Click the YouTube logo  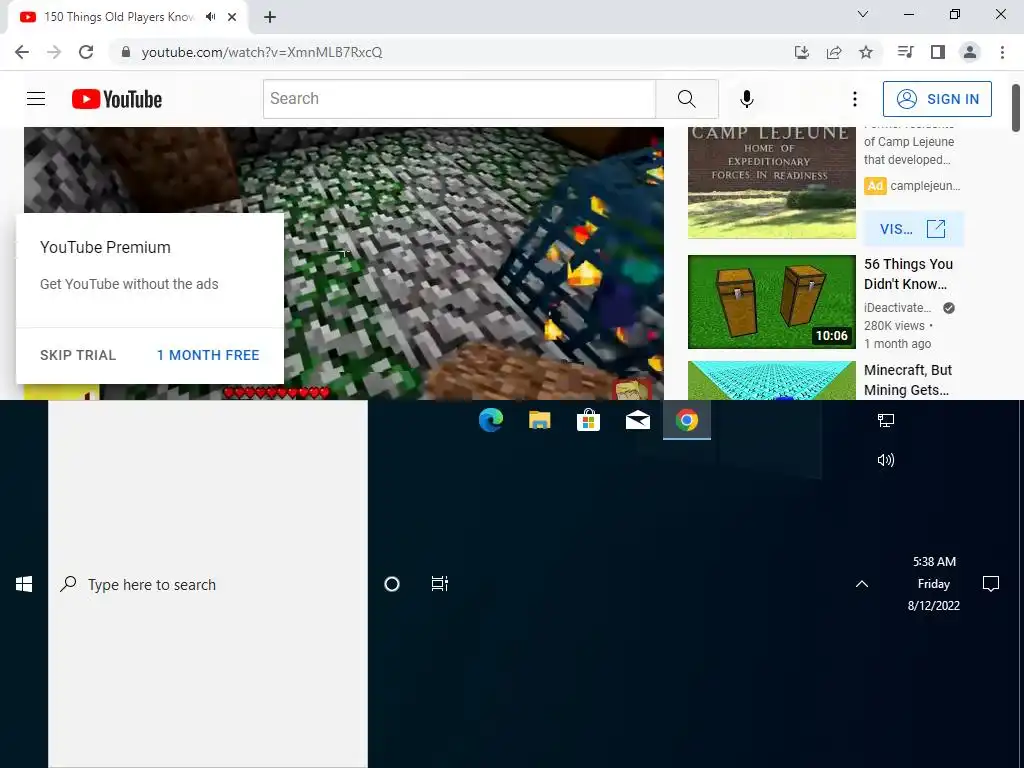click(117, 99)
